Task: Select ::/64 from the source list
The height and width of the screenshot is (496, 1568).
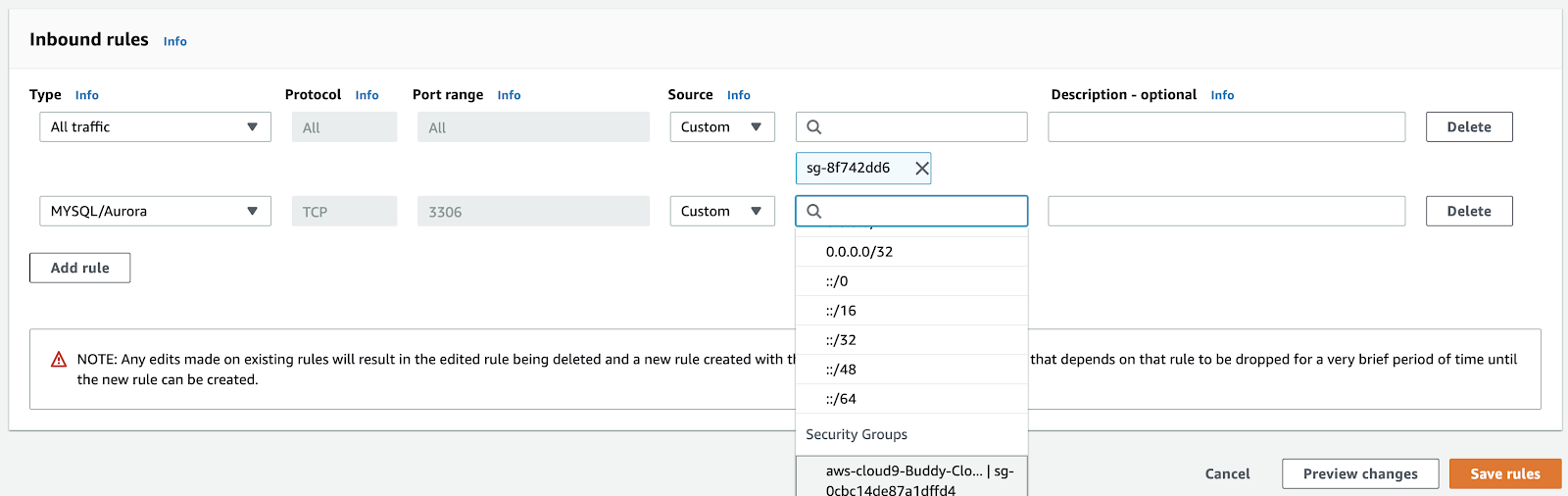Action: 911,399
